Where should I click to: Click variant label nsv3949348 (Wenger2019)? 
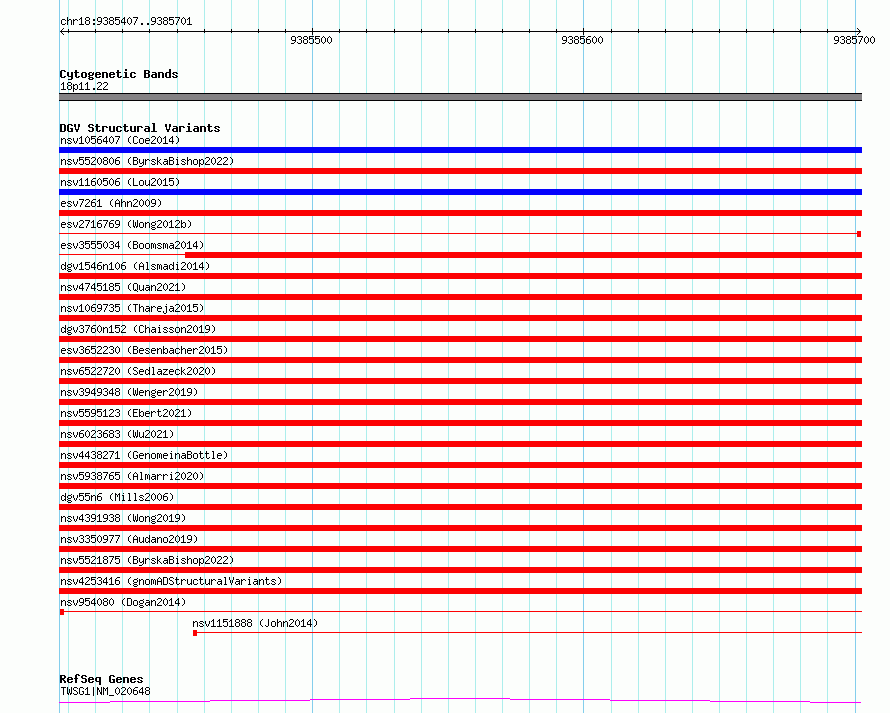(129, 392)
